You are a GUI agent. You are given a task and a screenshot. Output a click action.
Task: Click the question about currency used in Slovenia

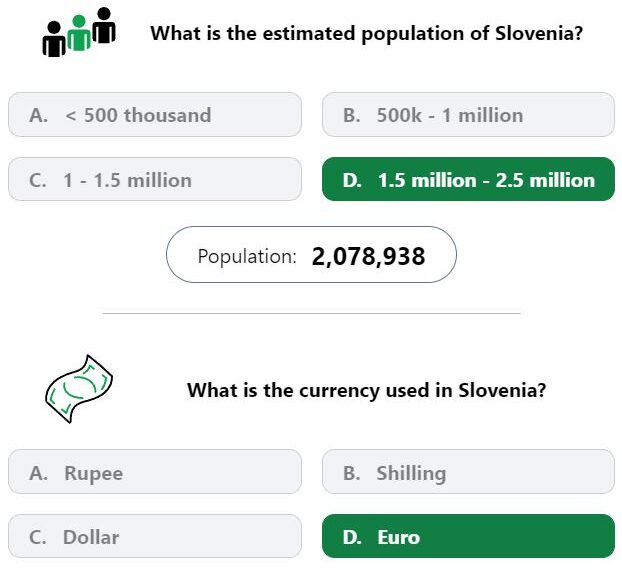[x=367, y=390]
